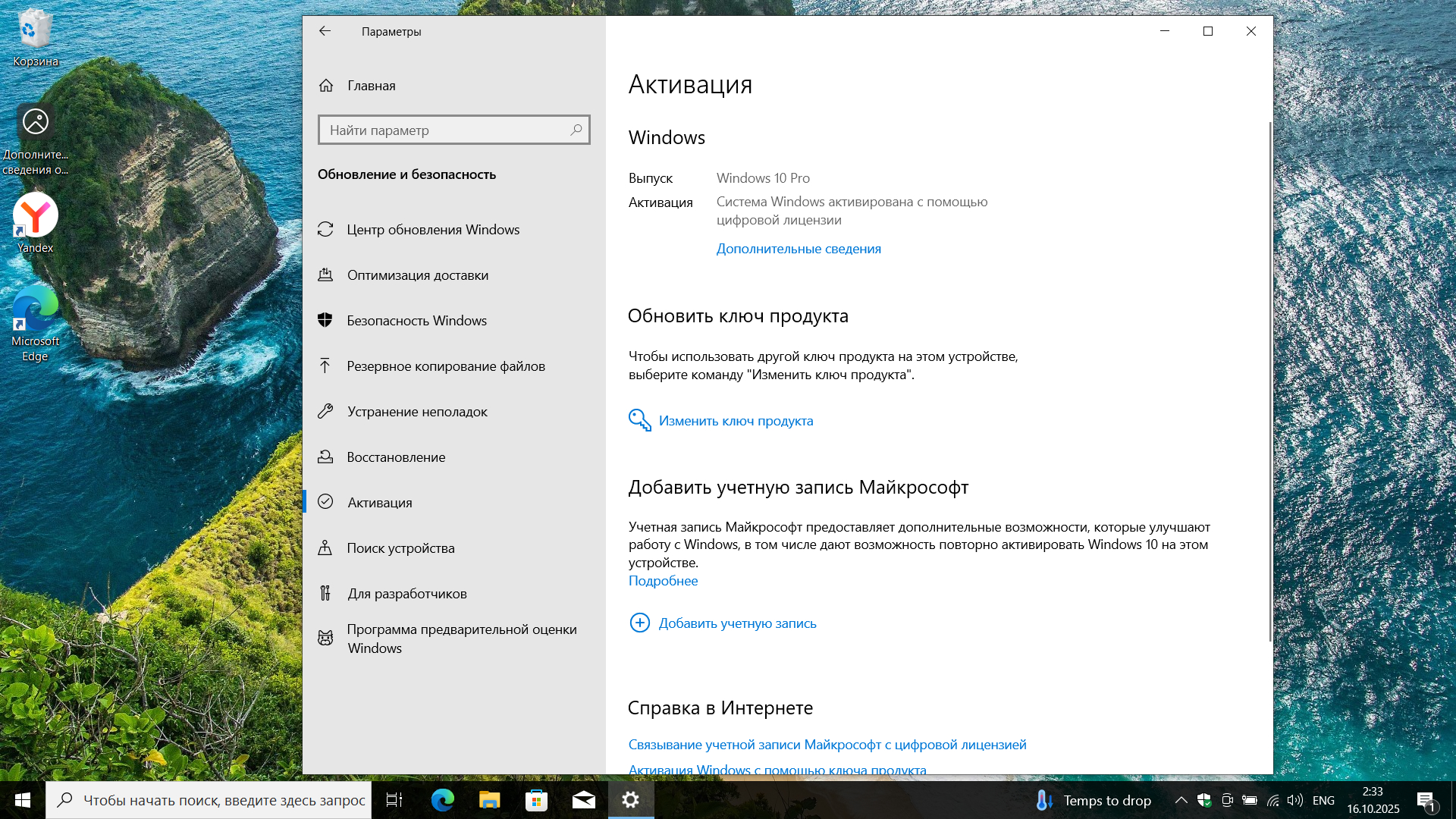The width and height of the screenshot is (1456, 819).
Task: Click the vertical scrollbar in Активация page
Action: click(x=1270, y=379)
